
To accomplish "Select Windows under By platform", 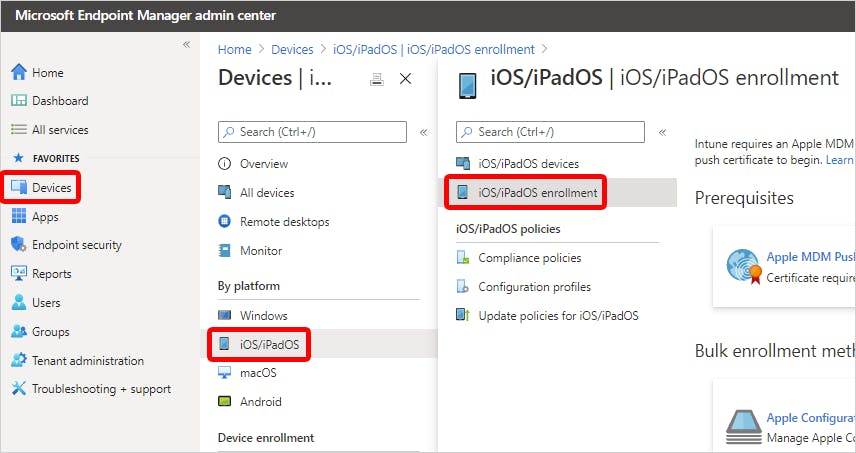I will pos(263,315).
